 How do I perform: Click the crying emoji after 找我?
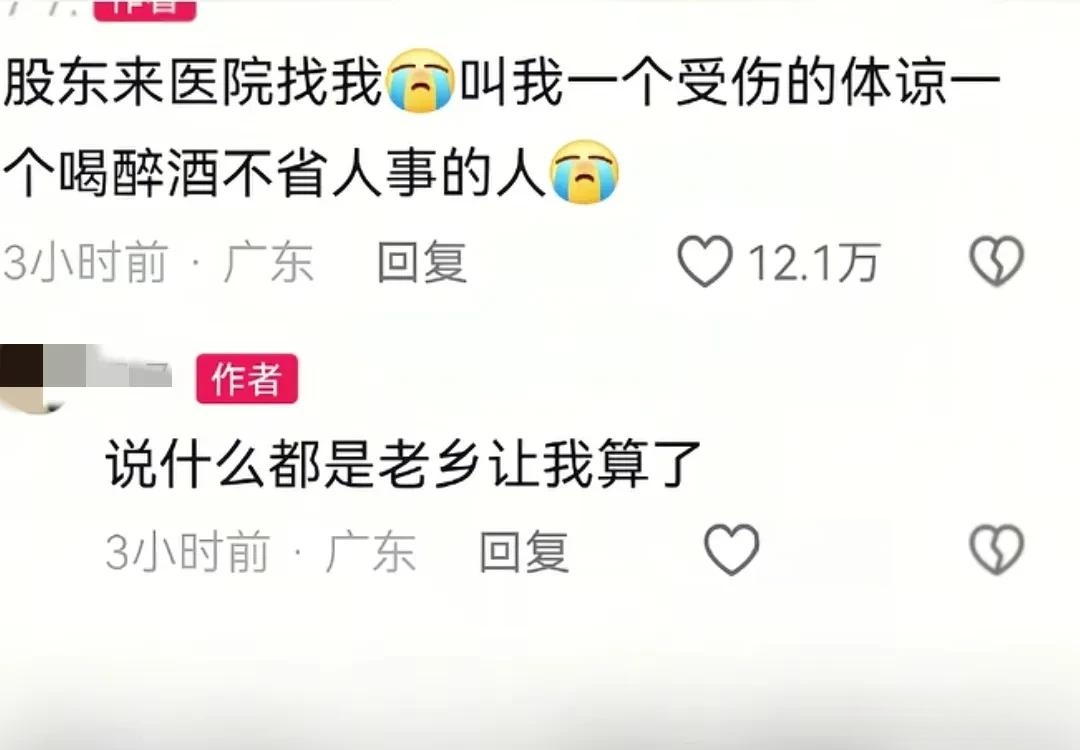pyautogui.click(x=420, y=81)
